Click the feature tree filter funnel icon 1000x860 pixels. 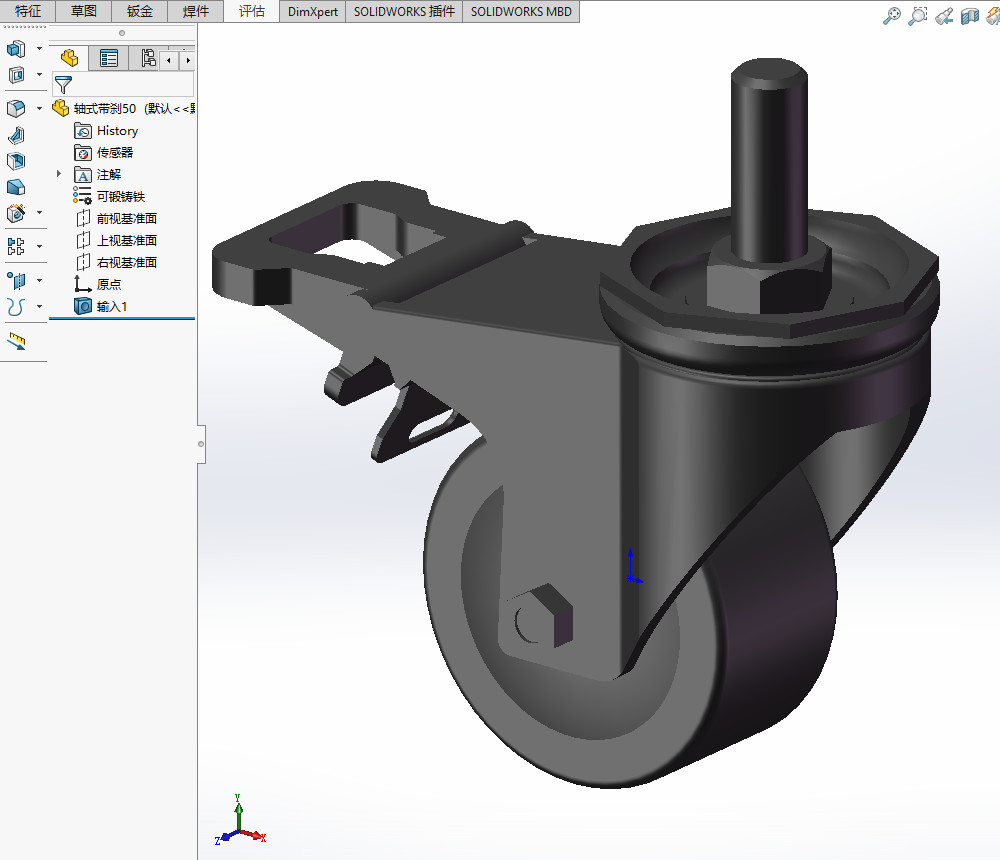[x=63, y=84]
